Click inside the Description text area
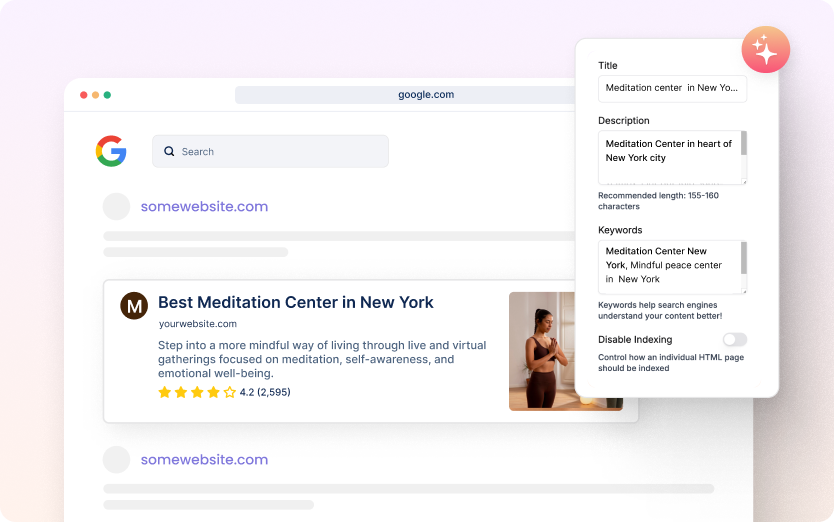The height and width of the screenshot is (522, 834). point(668,157)
